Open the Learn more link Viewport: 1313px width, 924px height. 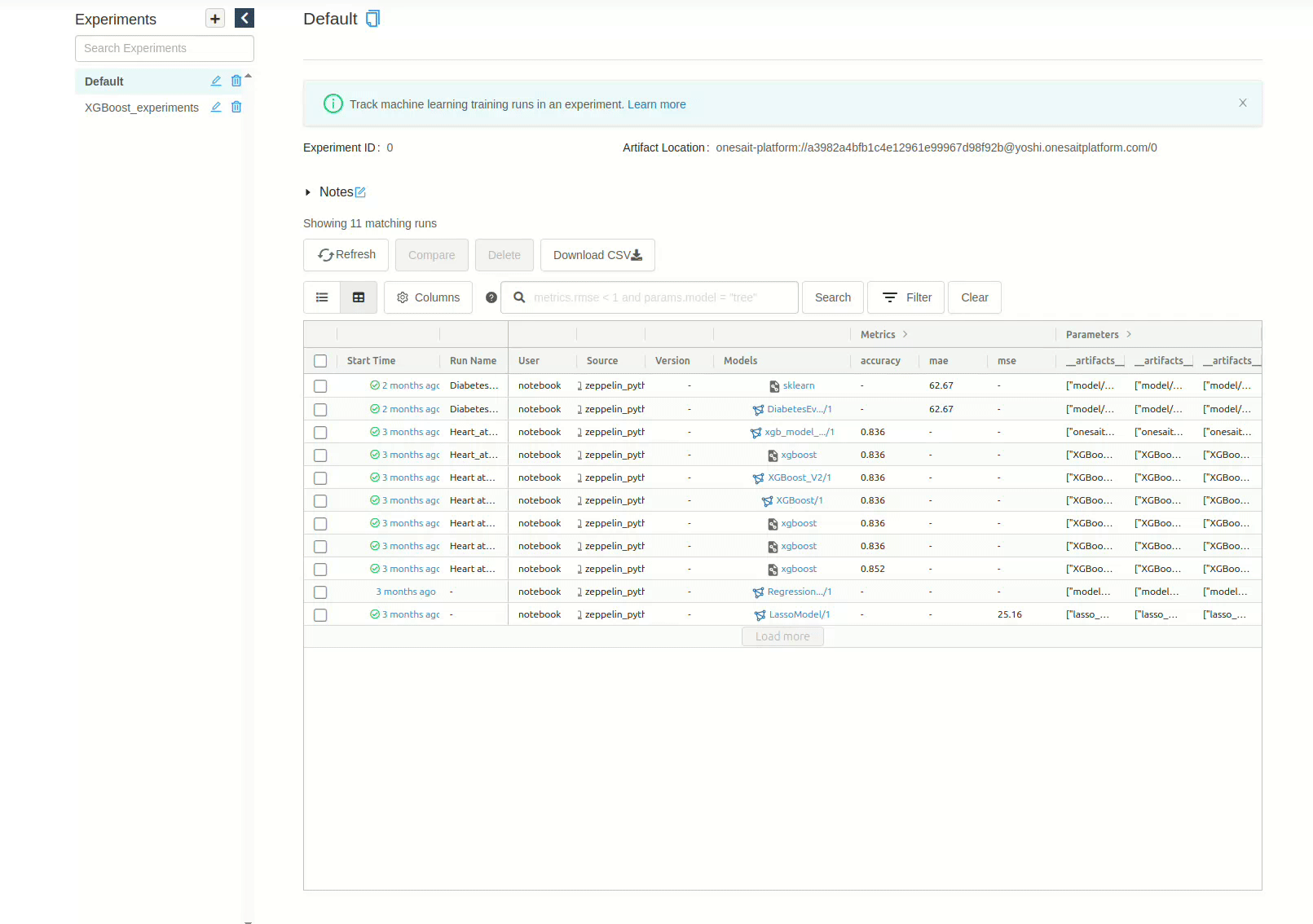tap(656, 104)
